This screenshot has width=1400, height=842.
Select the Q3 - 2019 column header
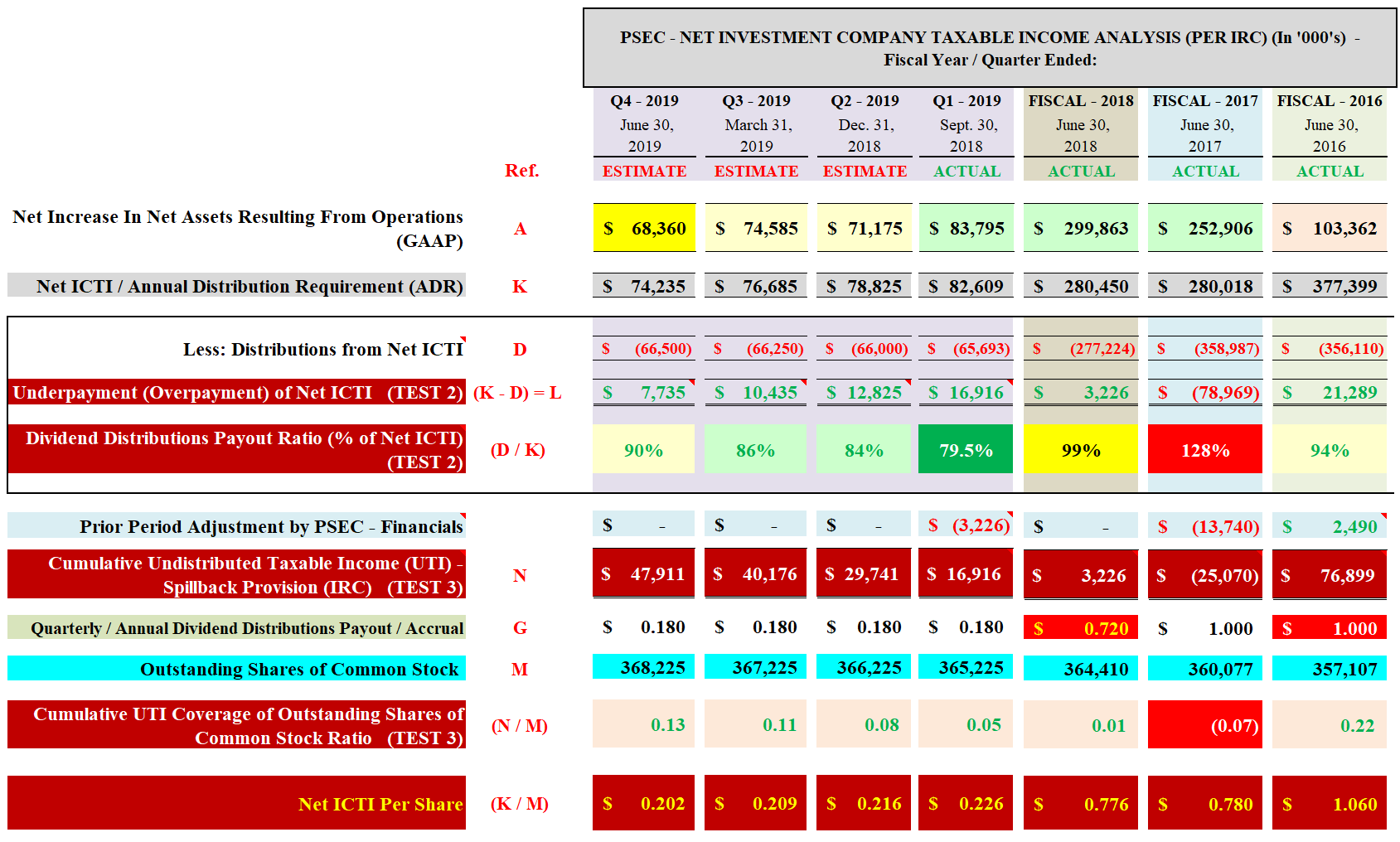pyautogui.click(x=756, y=101)
